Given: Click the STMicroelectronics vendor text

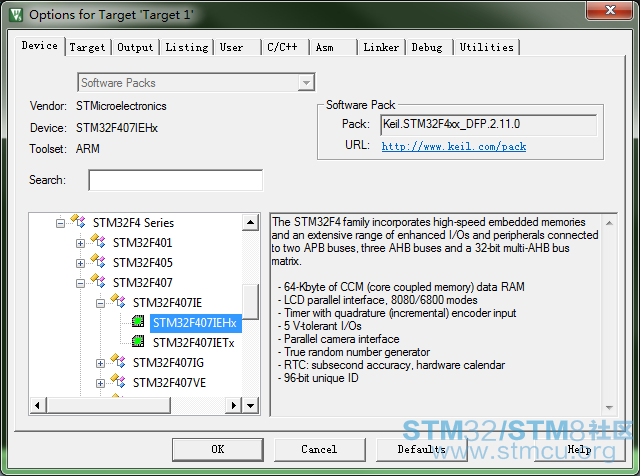Looking at the screenshot, I should (121, 106).
